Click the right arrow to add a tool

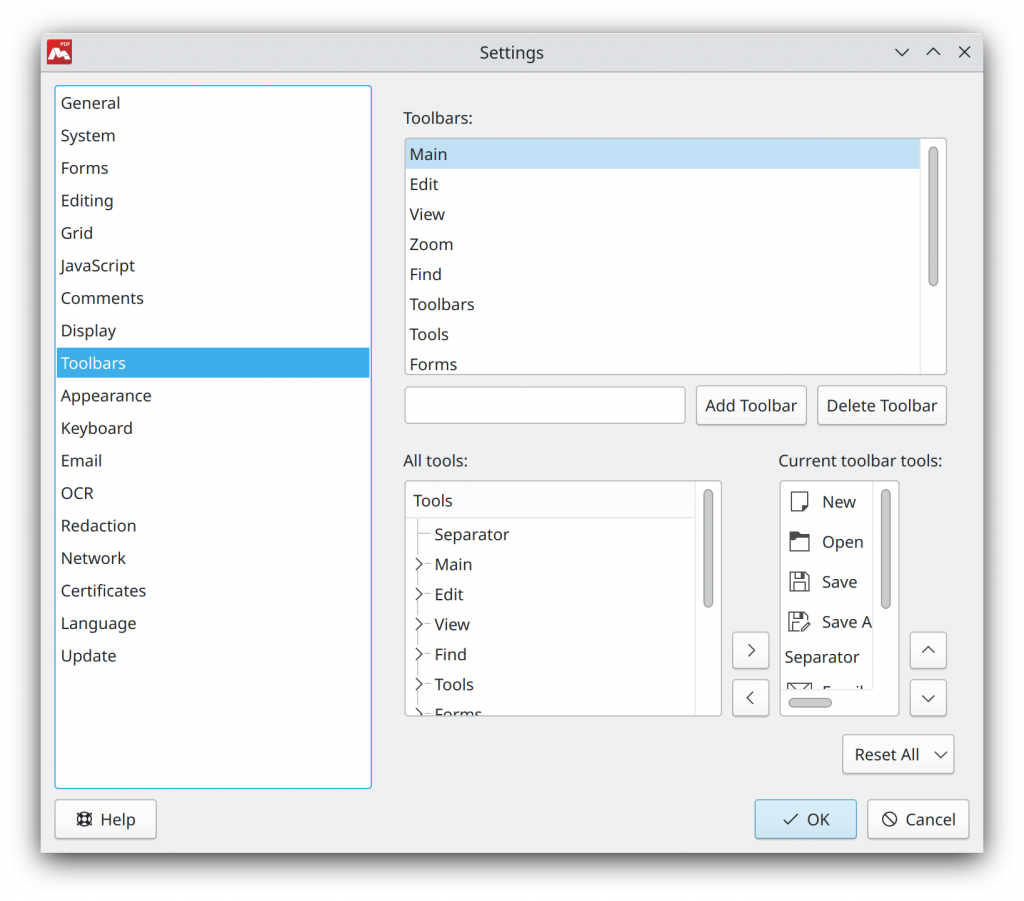pos(751,650)
